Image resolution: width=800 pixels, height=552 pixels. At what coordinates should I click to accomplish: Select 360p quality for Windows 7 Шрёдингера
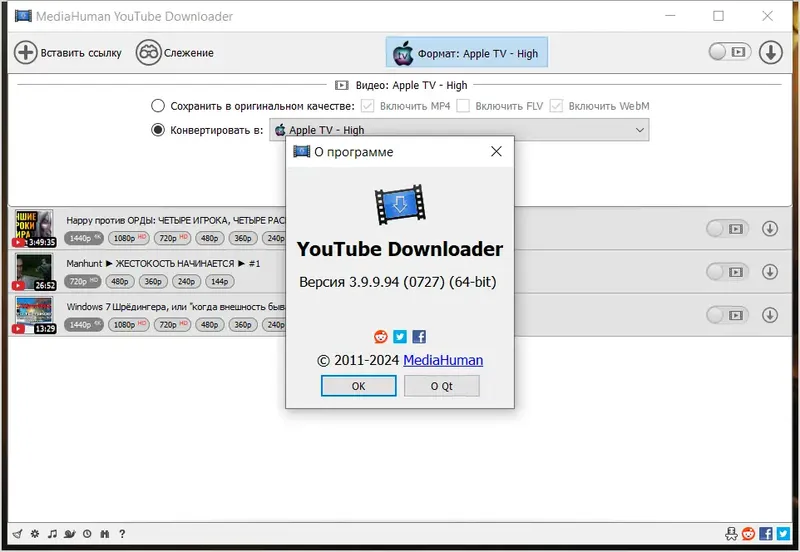pyautogui.click(x=242, y=325)
